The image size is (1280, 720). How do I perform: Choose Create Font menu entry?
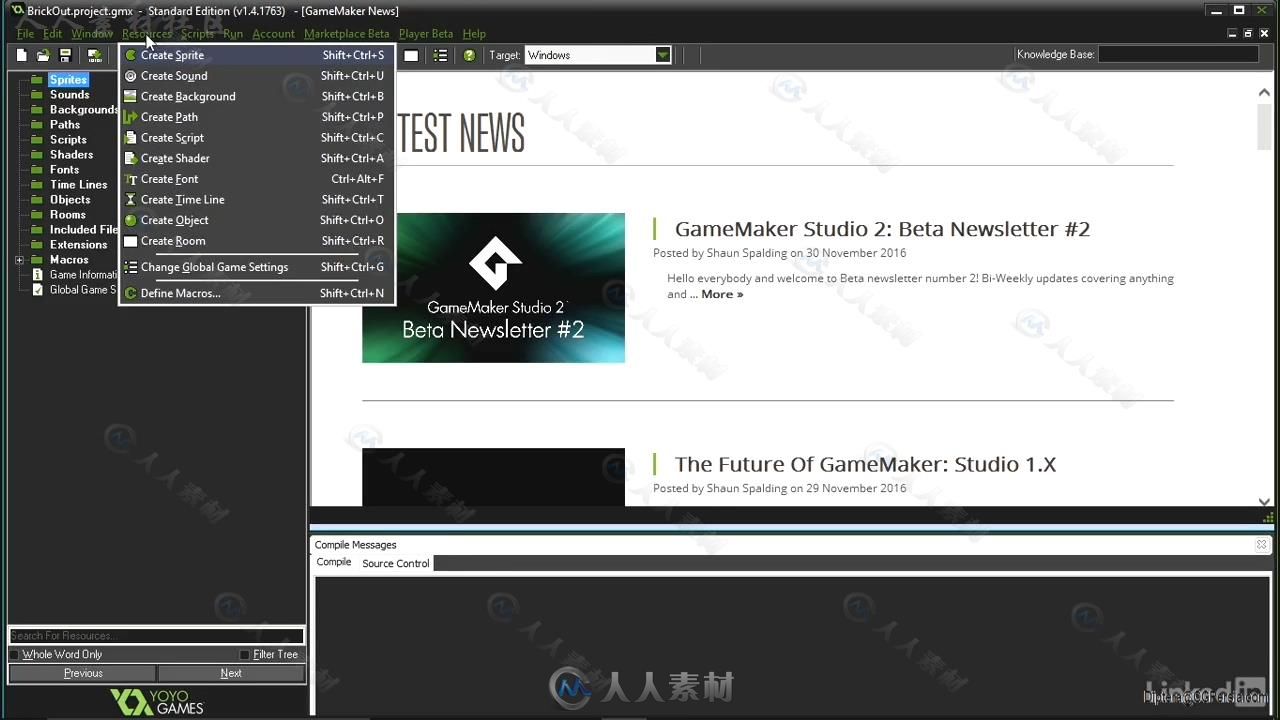point(257,179)
